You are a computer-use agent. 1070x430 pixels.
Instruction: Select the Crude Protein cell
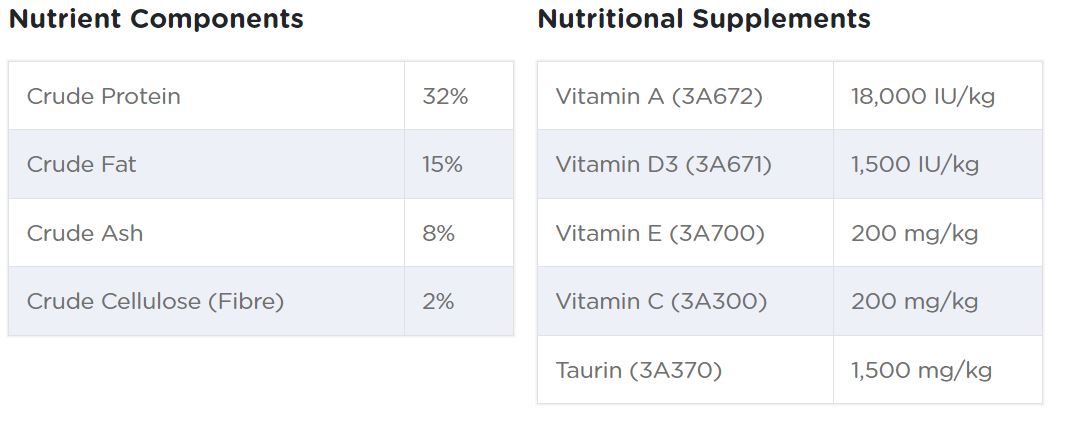click(104, 96)
